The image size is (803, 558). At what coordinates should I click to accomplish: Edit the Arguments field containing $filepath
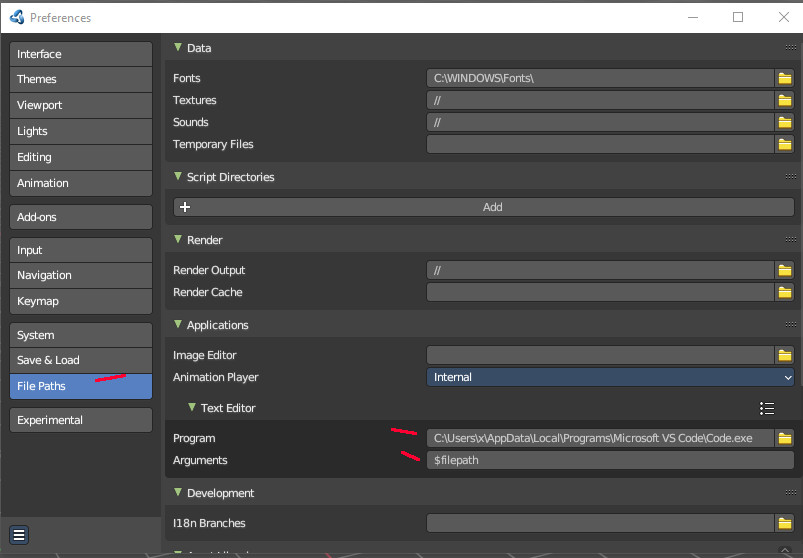[610, 460]
